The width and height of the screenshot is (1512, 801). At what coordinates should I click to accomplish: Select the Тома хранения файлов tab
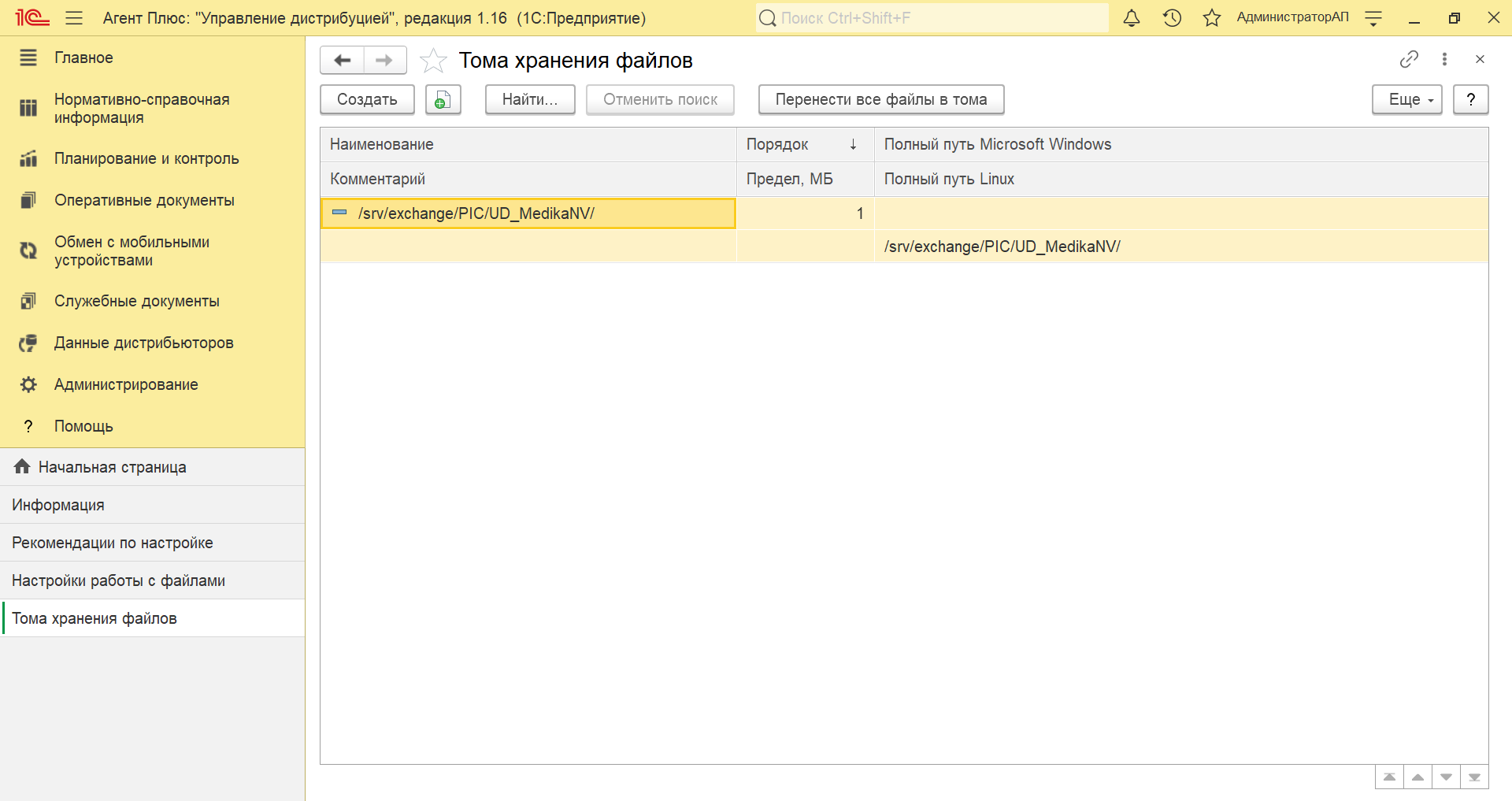(152, 618)
